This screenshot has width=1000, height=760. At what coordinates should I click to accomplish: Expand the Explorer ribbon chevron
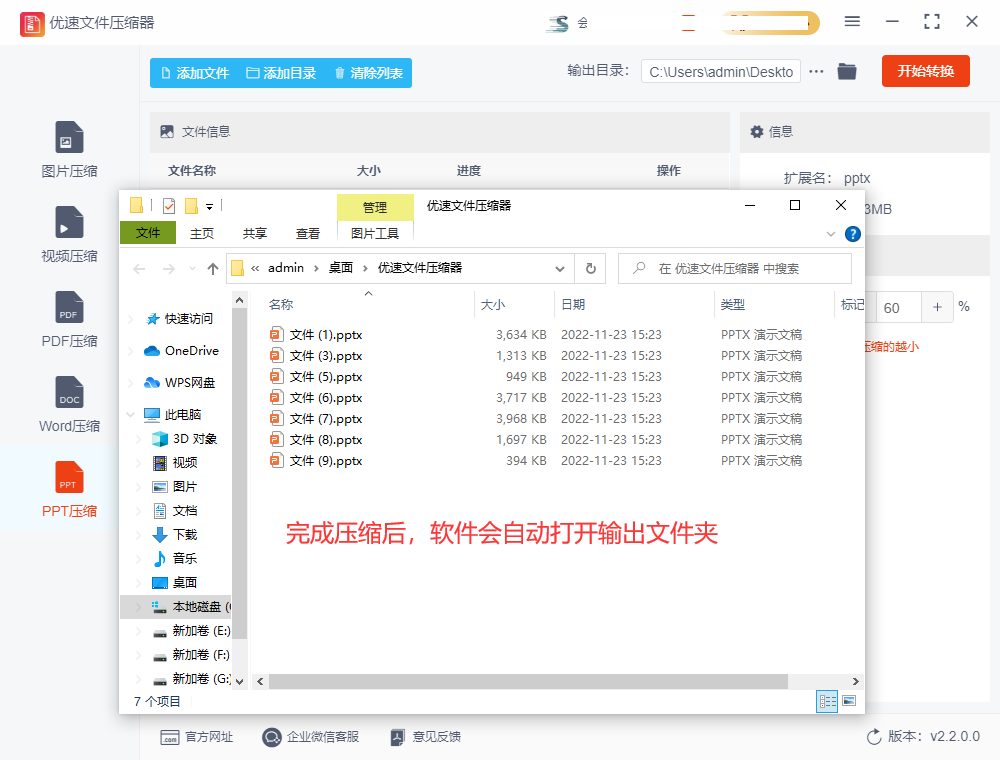click(830, 234)
